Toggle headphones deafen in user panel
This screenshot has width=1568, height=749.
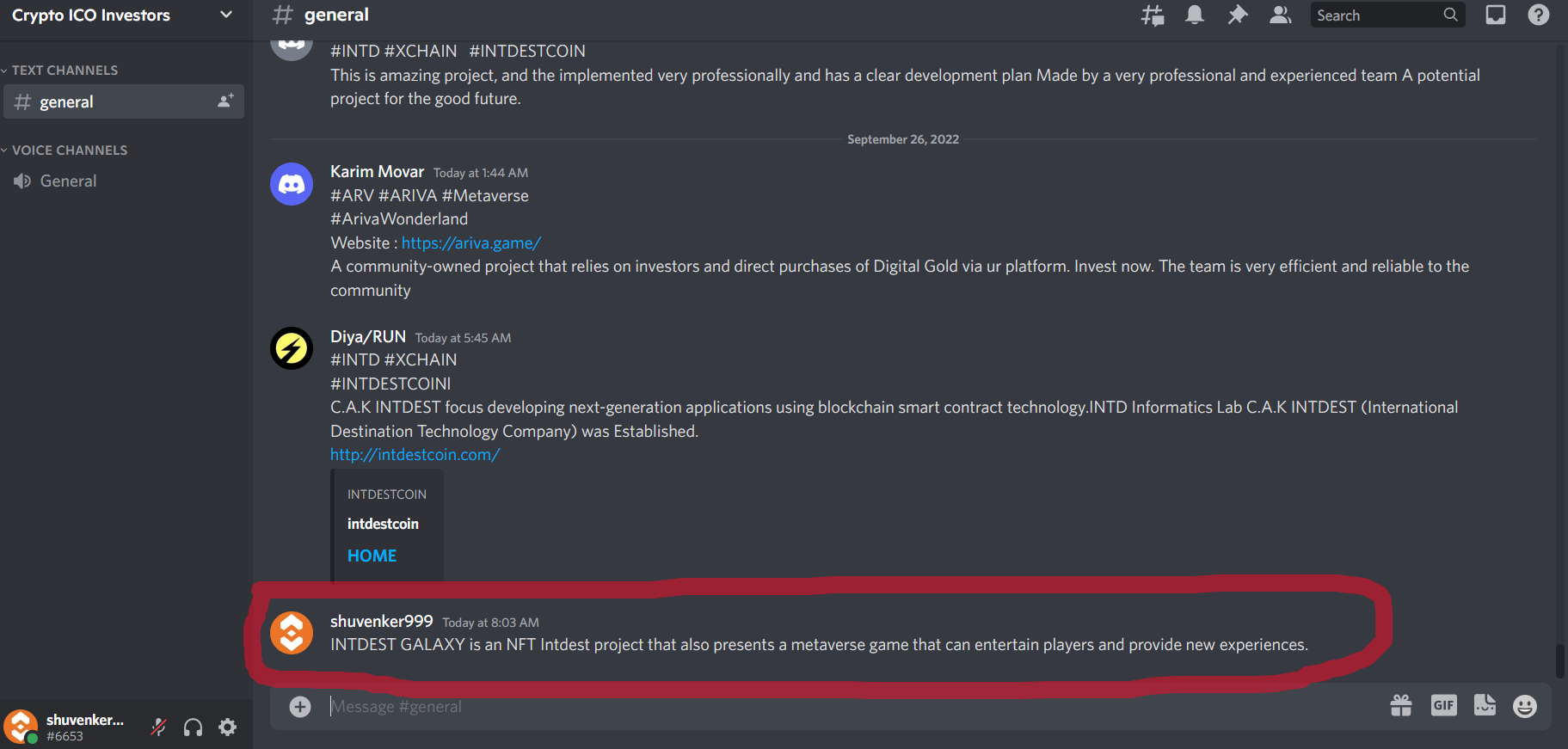point(194,728)
